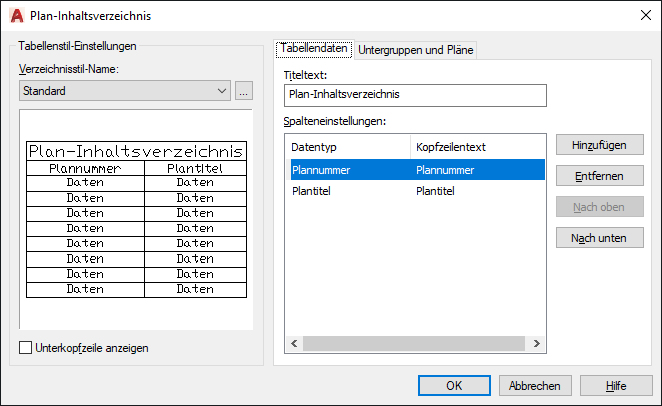Click the Entfernen button
Viewport: 662px width, 406px height.
click(600, 176)
